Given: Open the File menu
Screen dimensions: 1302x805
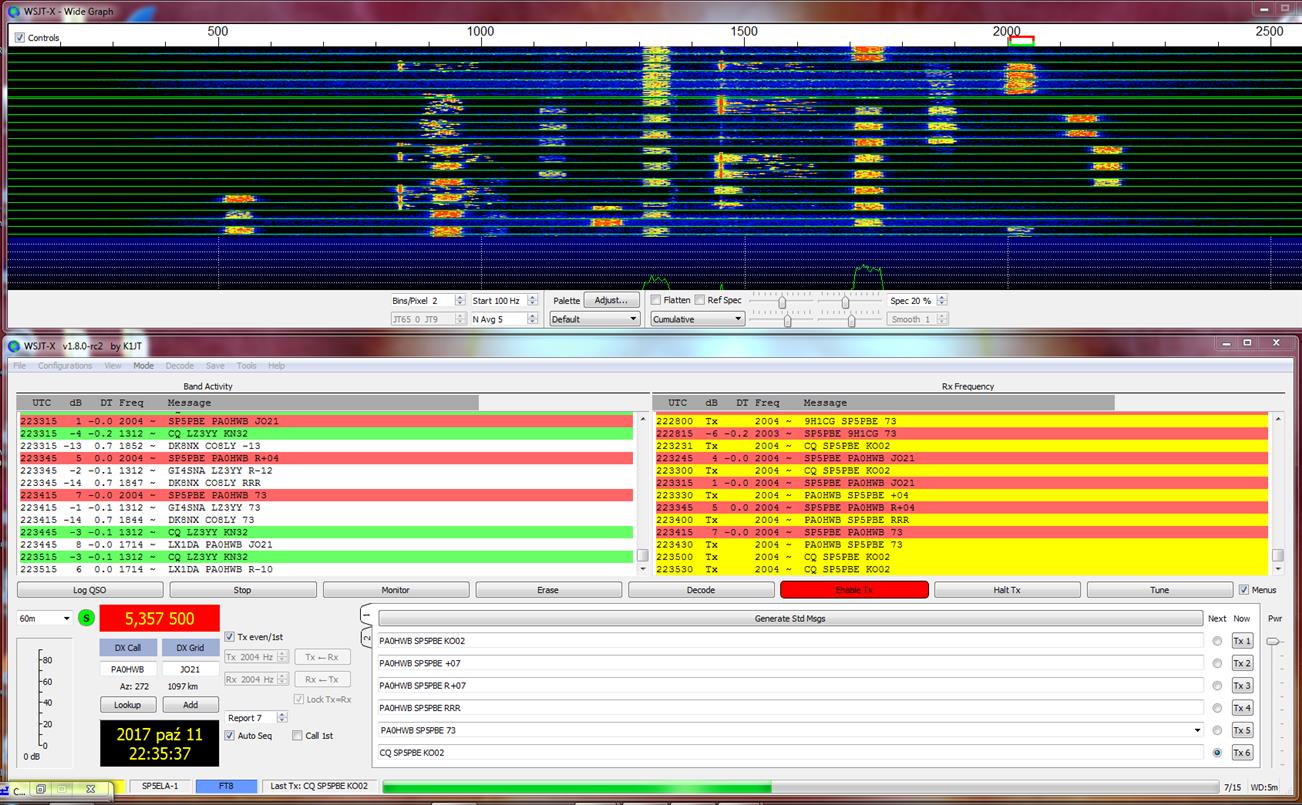Looking at the screenshot, I should 20,366.
